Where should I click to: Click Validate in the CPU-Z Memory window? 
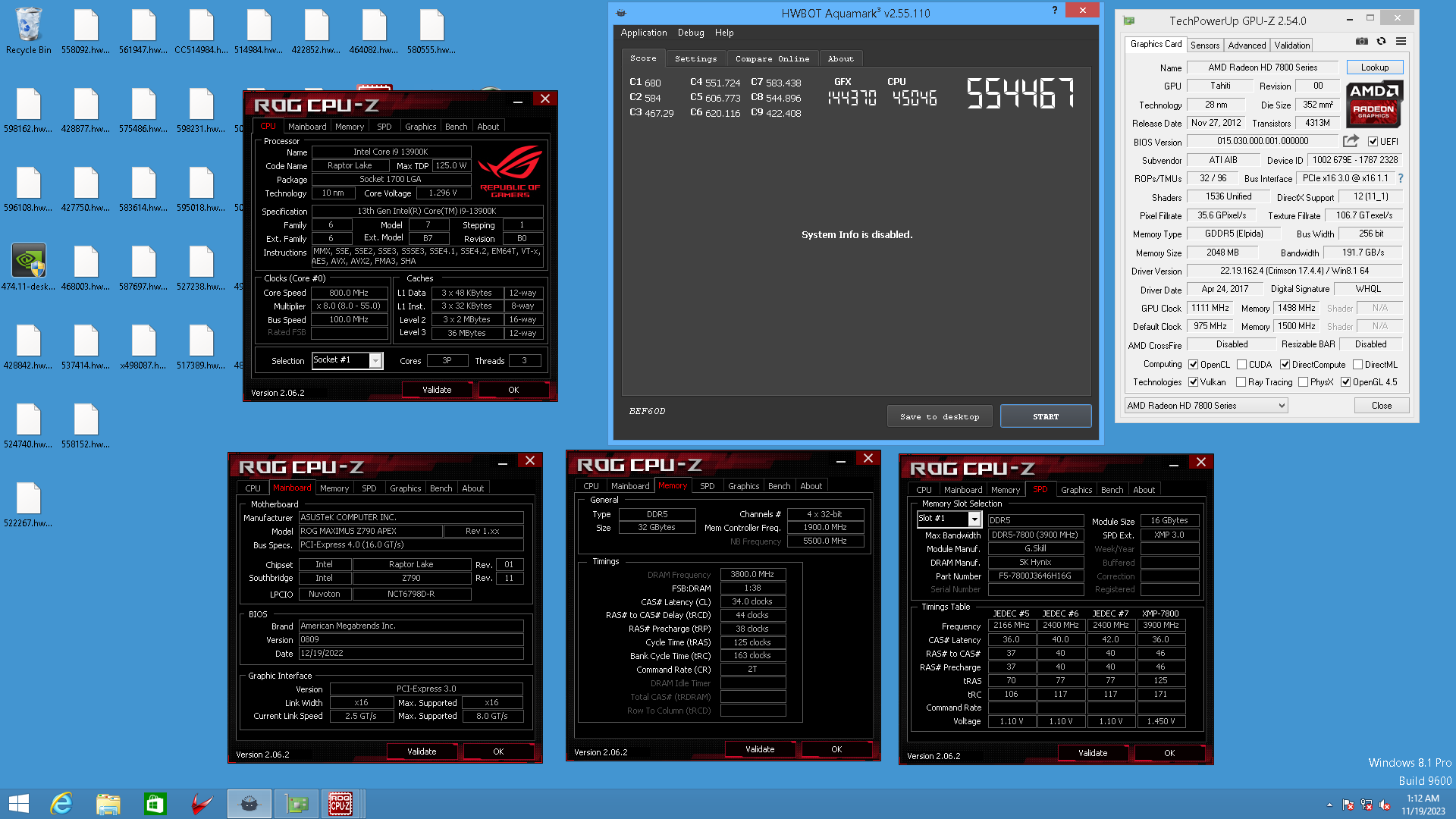[759, 749]
